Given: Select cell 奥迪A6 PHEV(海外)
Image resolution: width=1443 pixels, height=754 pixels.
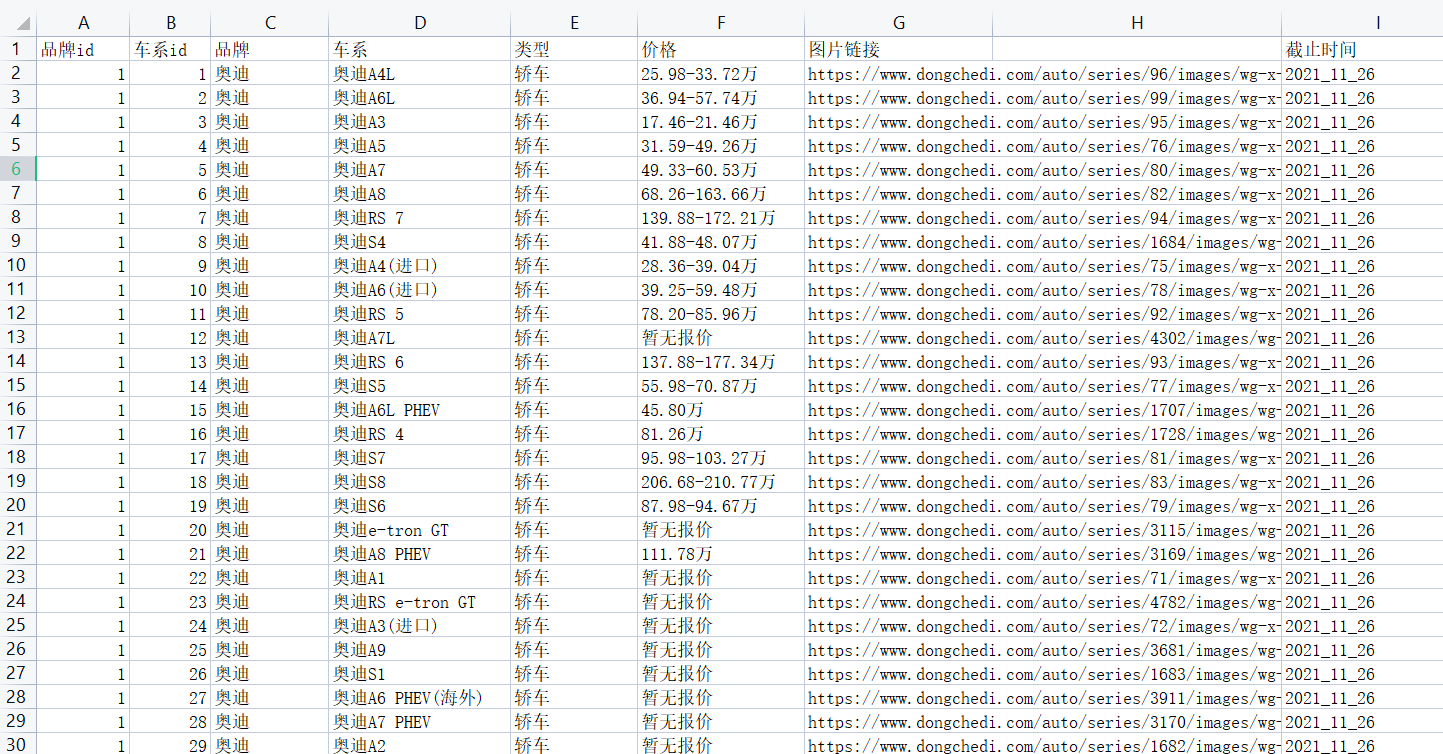Looking at the screenshot, I should pyautogui.click(x=420, y=697).
